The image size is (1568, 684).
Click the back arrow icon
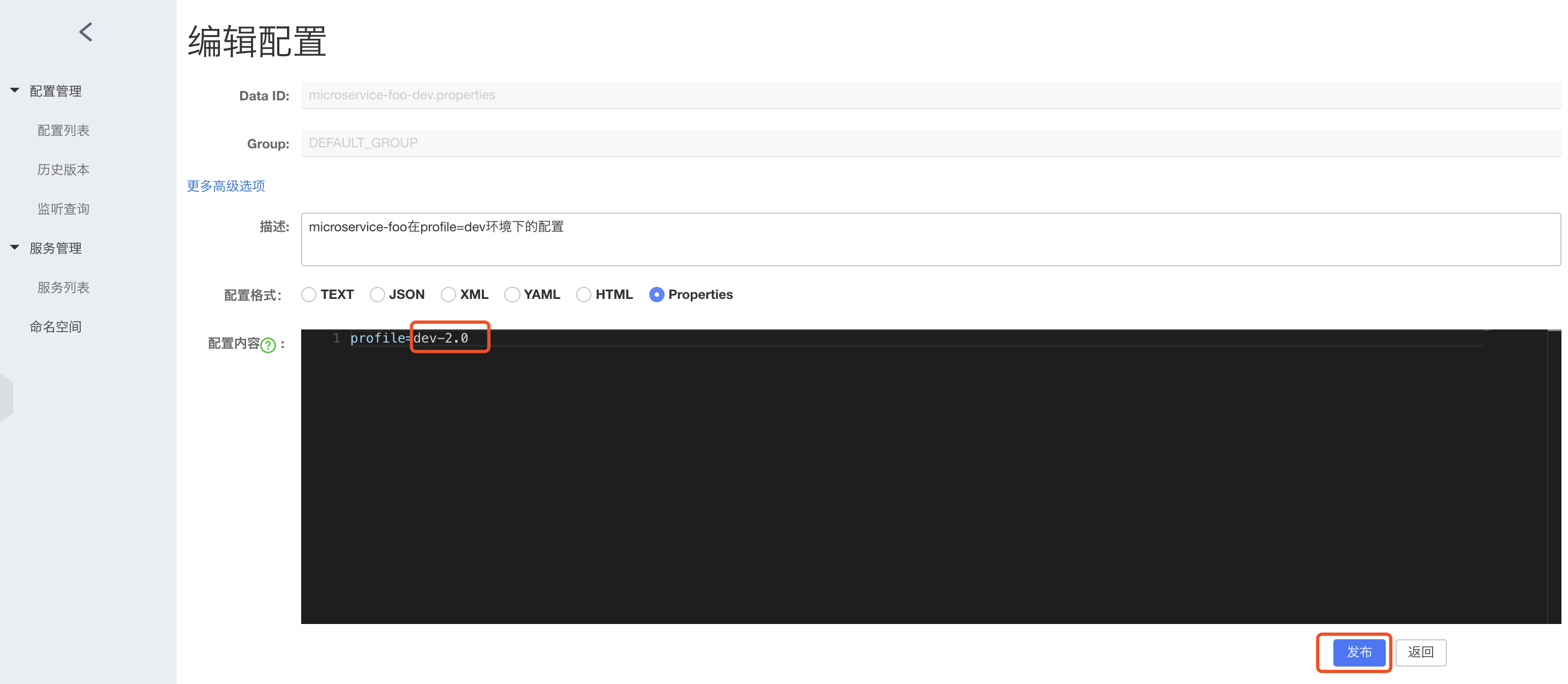click(86, 32)
